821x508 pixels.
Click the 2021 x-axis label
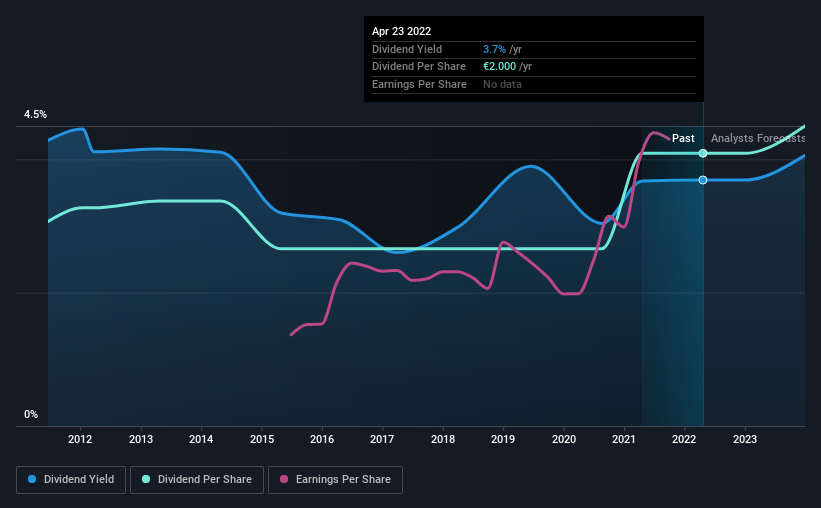click(624, 439)
